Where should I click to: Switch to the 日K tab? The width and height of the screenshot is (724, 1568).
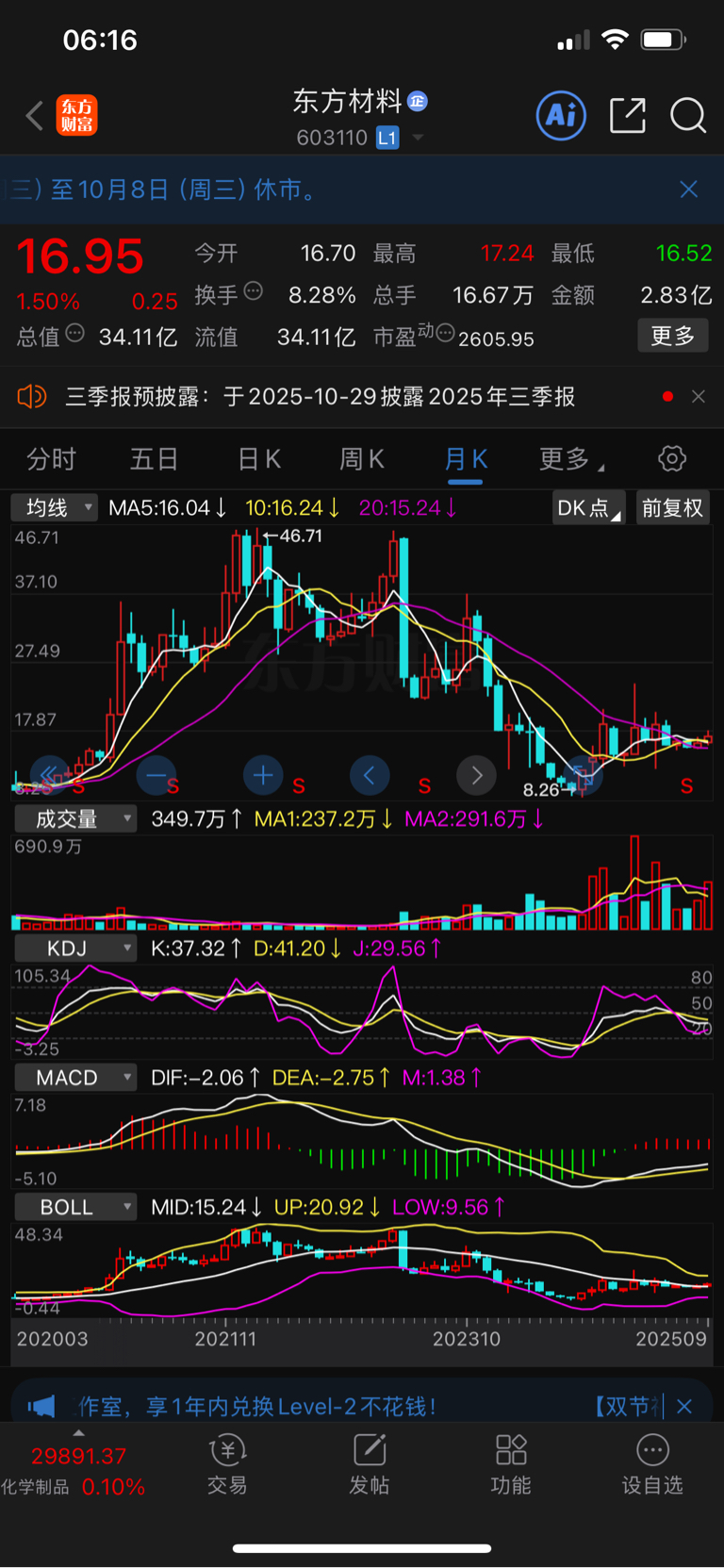pyautogui.click(x=258, y=459)
